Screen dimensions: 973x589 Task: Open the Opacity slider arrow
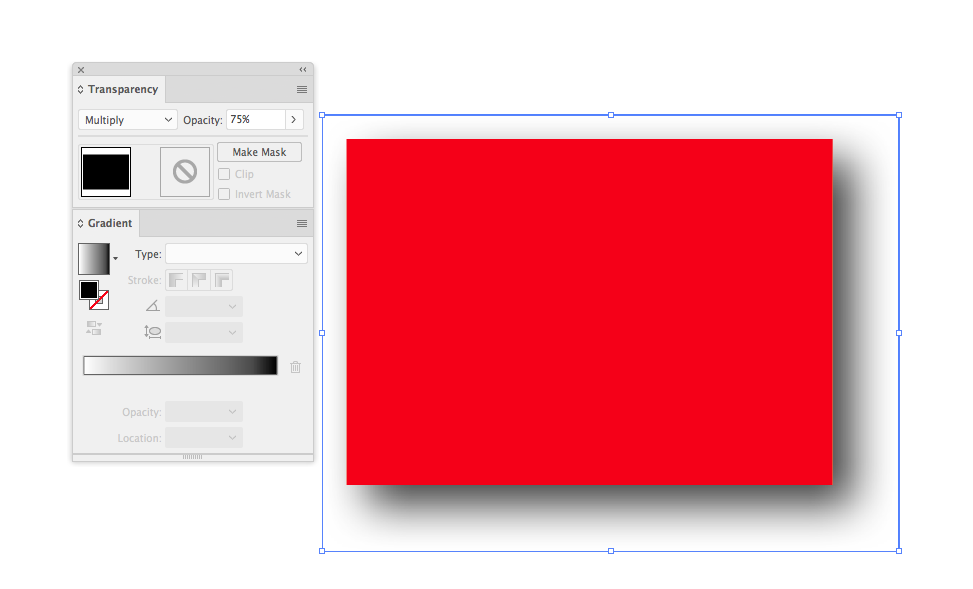point(294,120)
